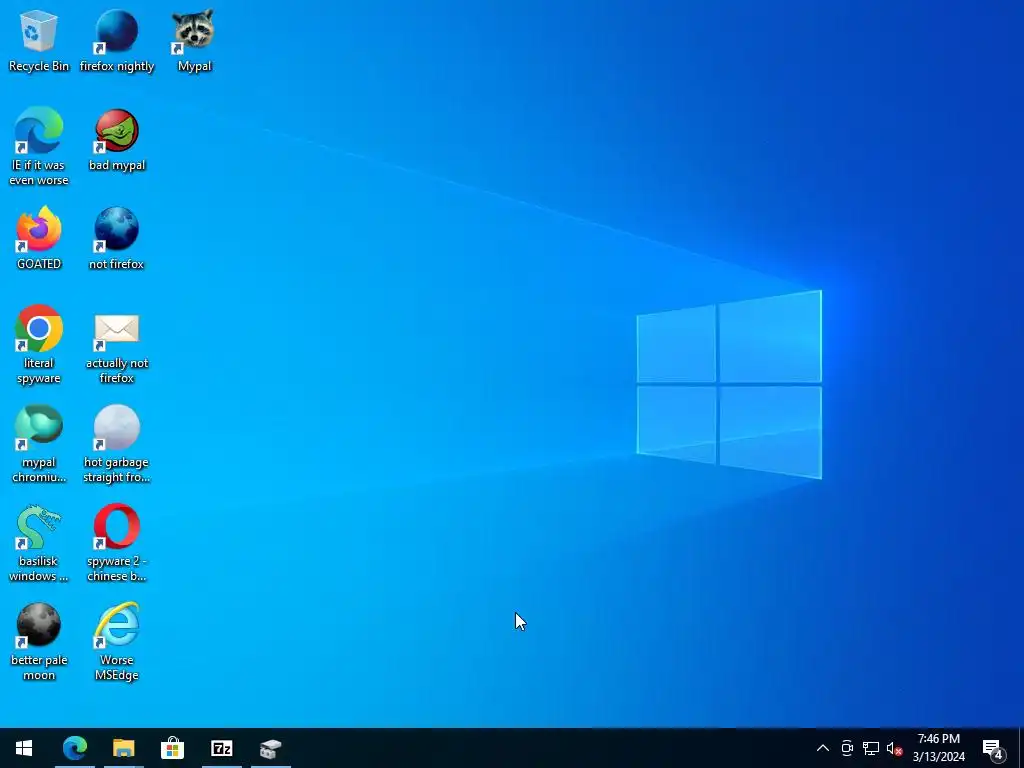Viewport: 1024px width, 768px height.
Task: Open the Windows Start menu
Action: [24, 748]
